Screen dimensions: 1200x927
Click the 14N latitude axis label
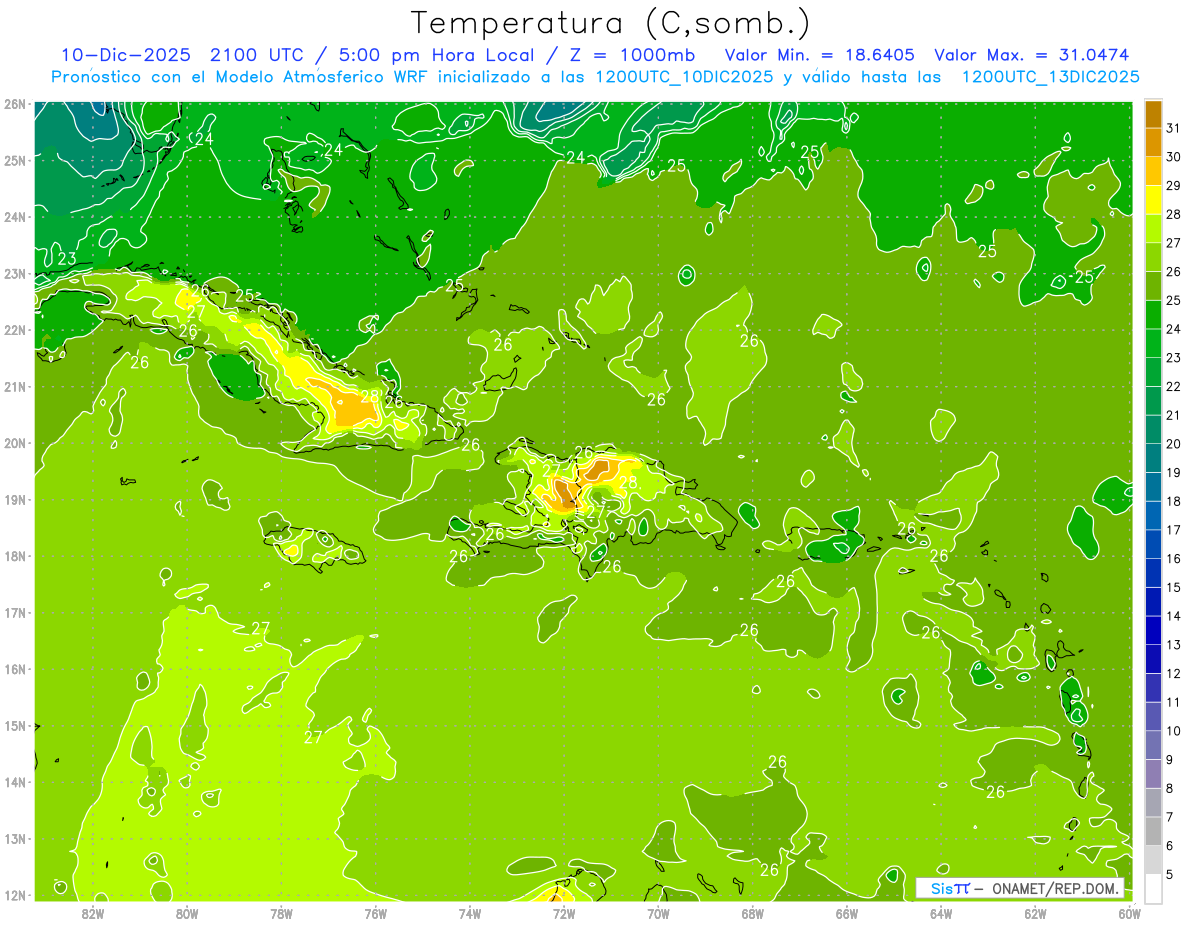[14, 782]
